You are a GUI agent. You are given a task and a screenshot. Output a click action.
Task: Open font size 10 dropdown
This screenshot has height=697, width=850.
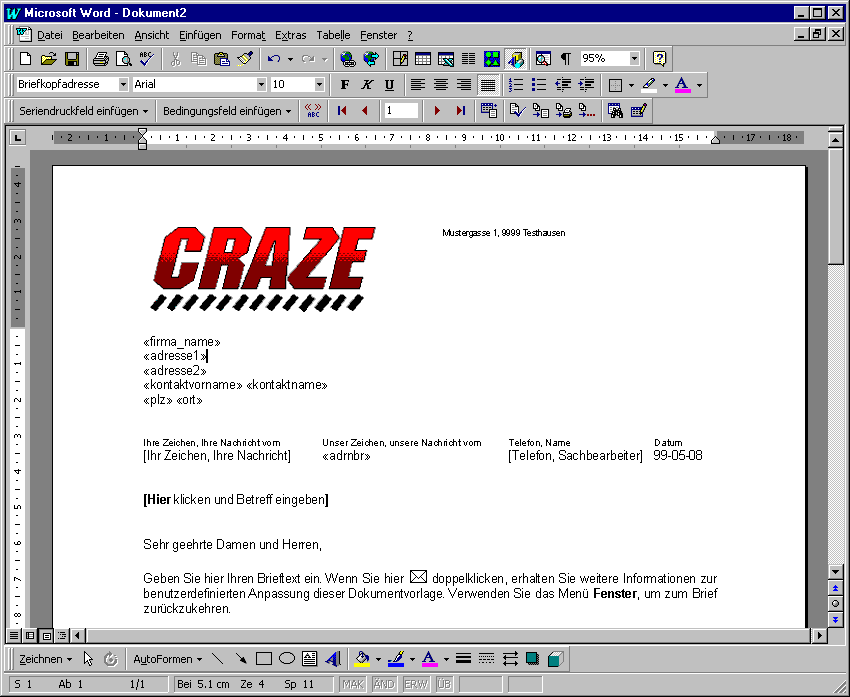[x=319, y=85]
